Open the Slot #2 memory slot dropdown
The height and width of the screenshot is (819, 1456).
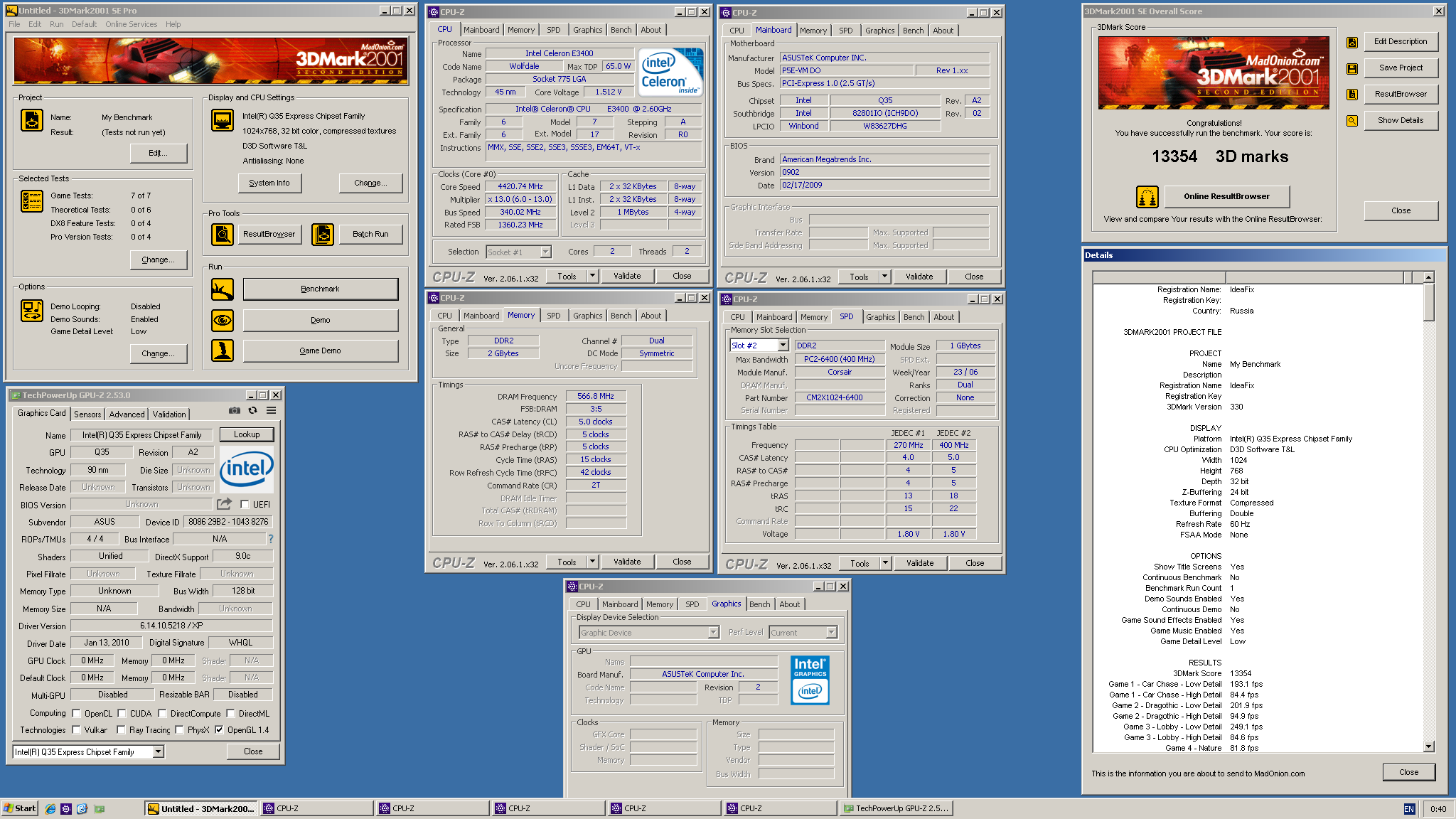coord(783,346)
